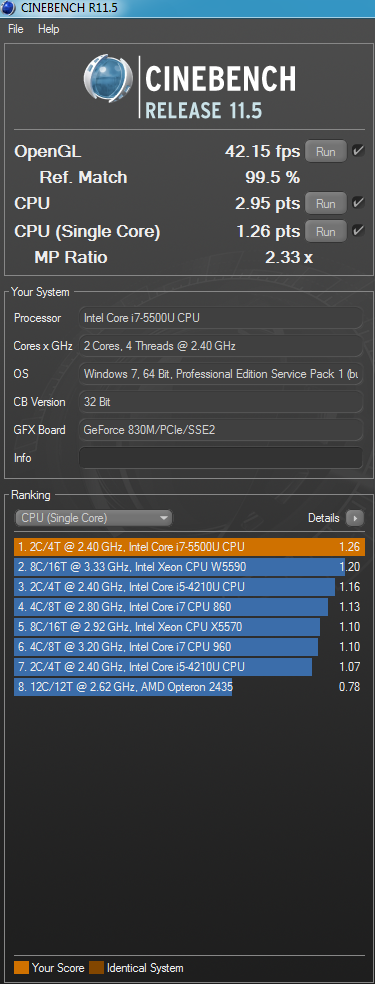Run the CPU (Single Core) benchmark
Screen dimensions: 375x984
click(x=325, y=232)
